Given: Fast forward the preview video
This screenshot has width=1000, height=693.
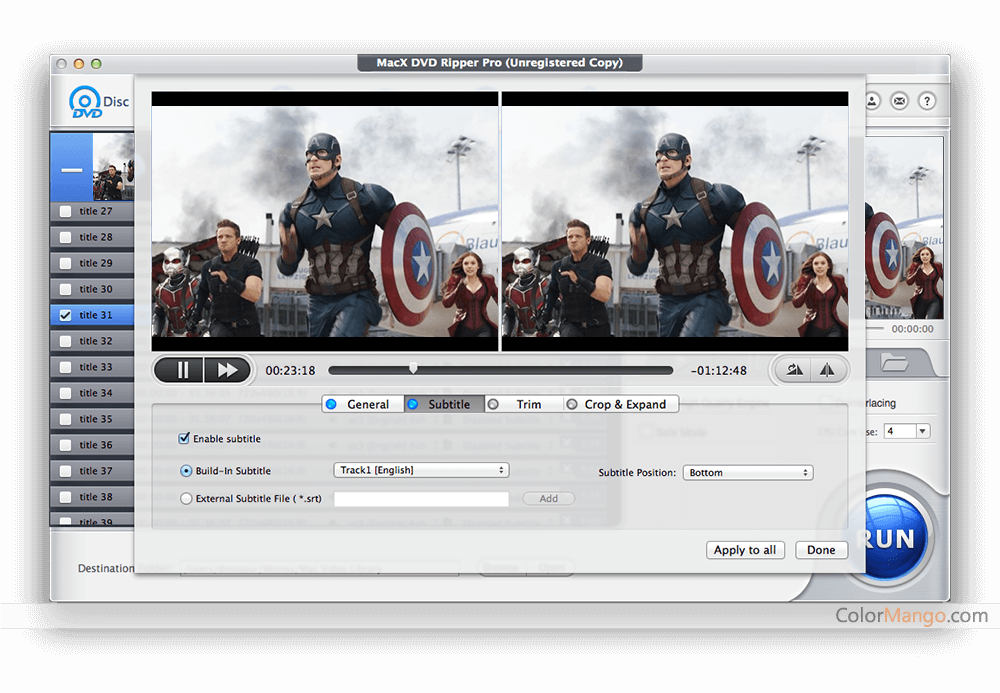Looking at the screenshot, I should click(x=227, y=370).
